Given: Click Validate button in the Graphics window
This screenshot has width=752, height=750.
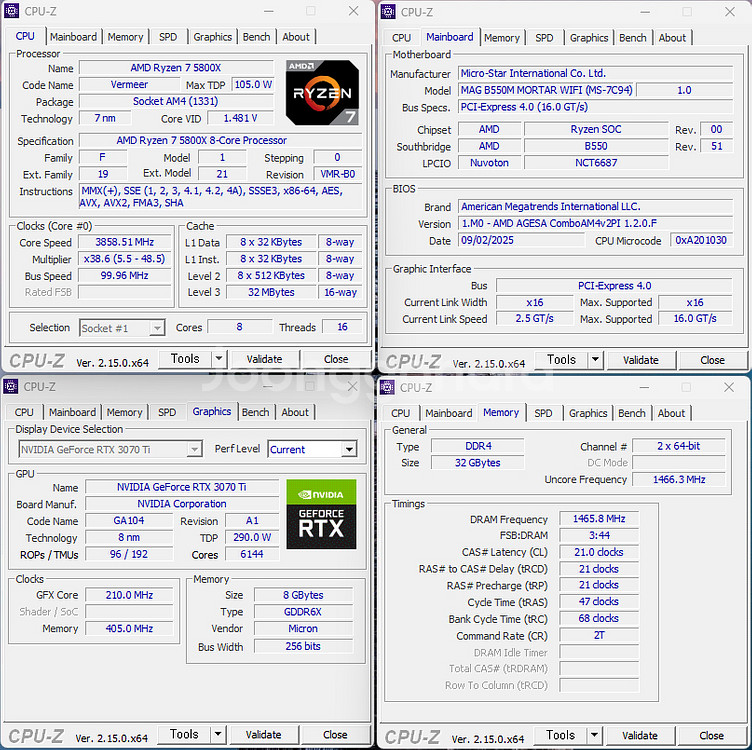Looking at the screenshot, I should [x=263, y=735].
